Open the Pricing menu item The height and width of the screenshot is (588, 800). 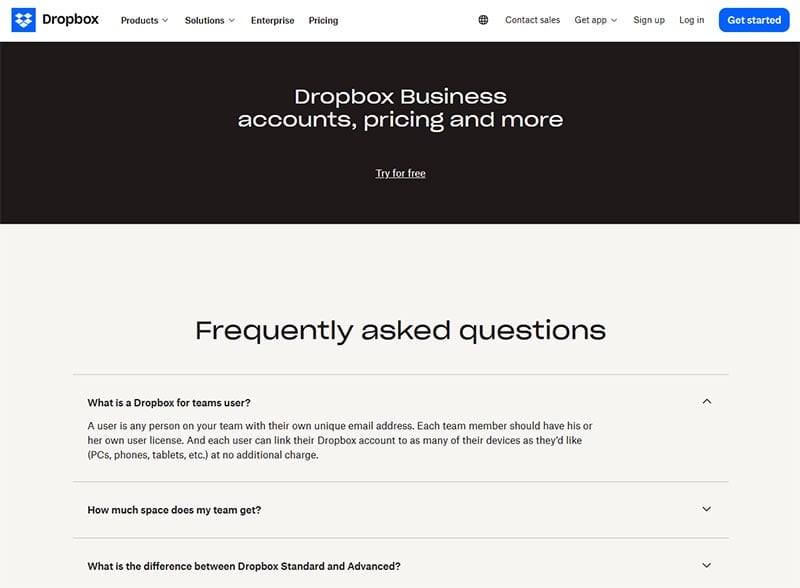323,20
